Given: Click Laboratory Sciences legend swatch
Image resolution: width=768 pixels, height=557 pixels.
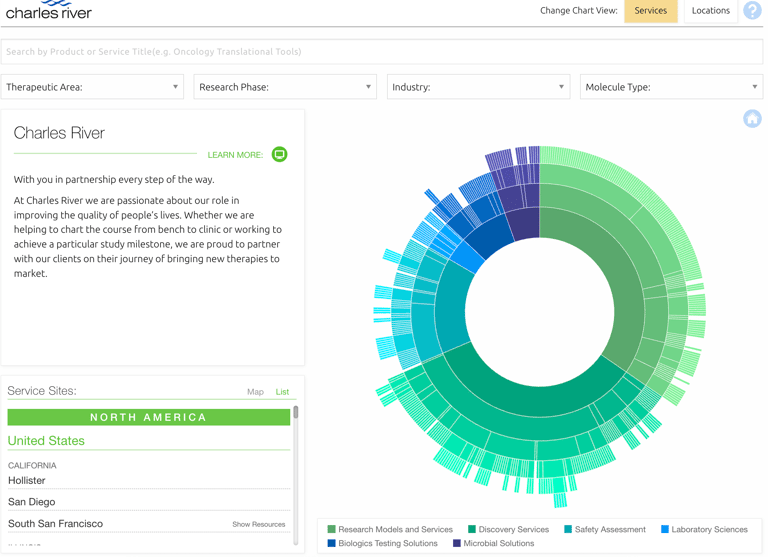Looking at the screenshot, I should tap(665, 529).
